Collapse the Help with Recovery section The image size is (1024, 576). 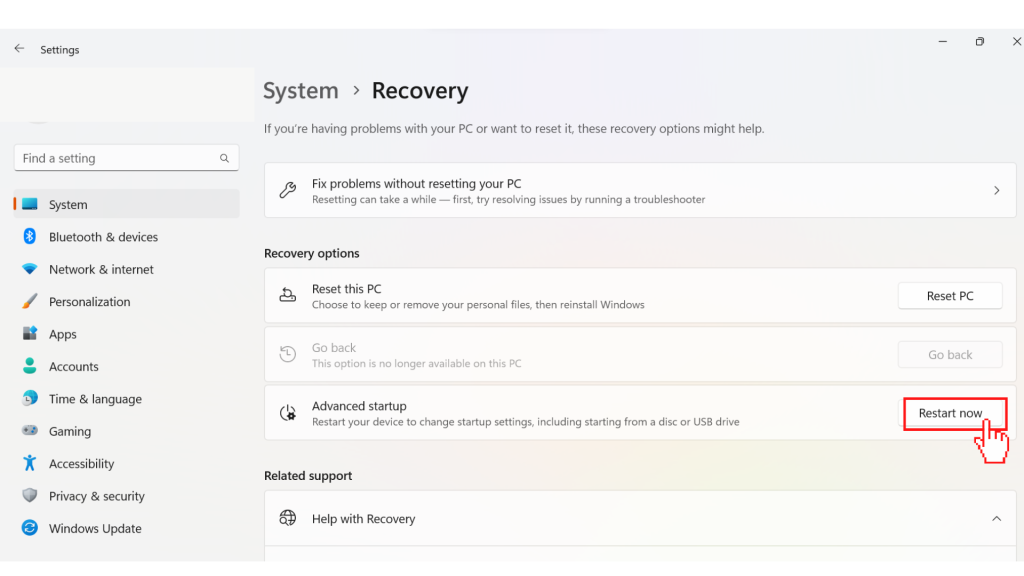(997, 519)
